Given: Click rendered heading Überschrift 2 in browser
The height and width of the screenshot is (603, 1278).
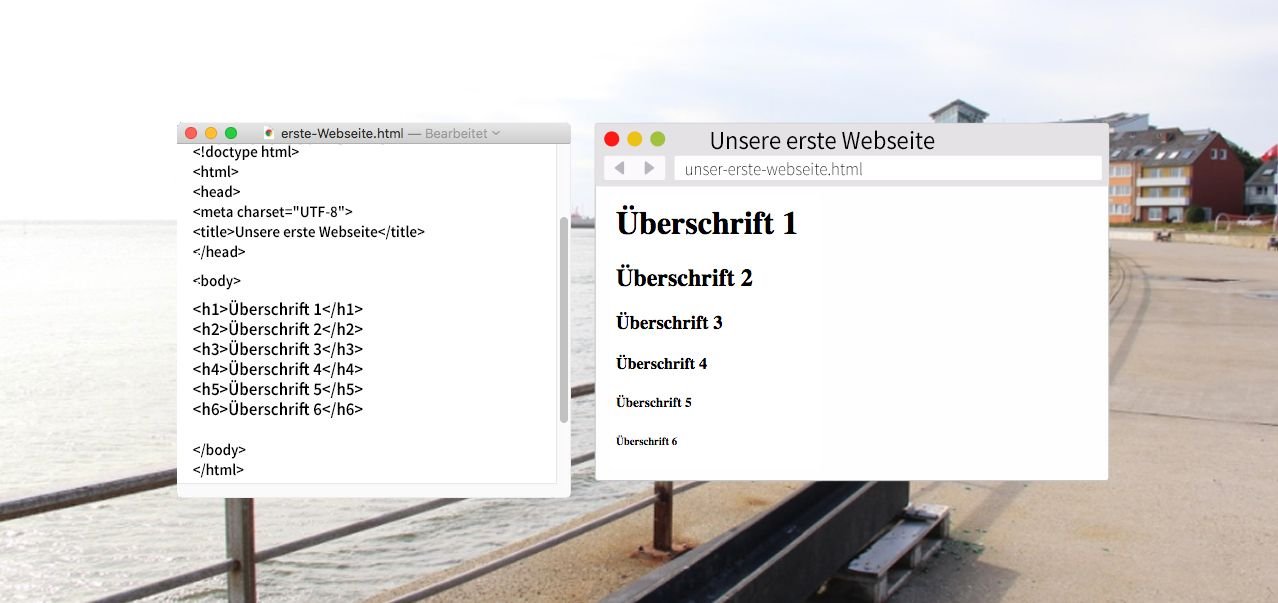Looking at the screenshot, I should click(684, 277).
